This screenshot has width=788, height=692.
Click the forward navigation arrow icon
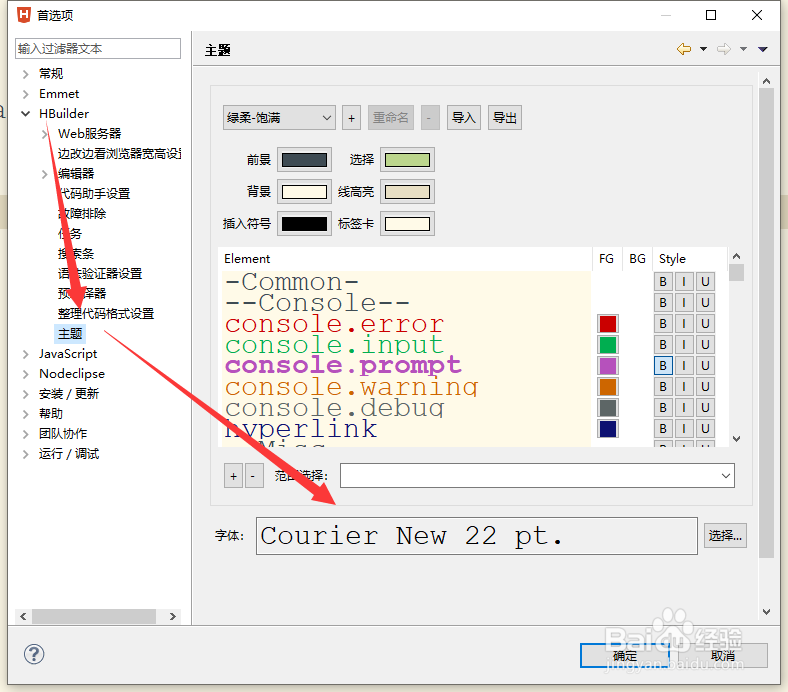(x=724, y=49)
